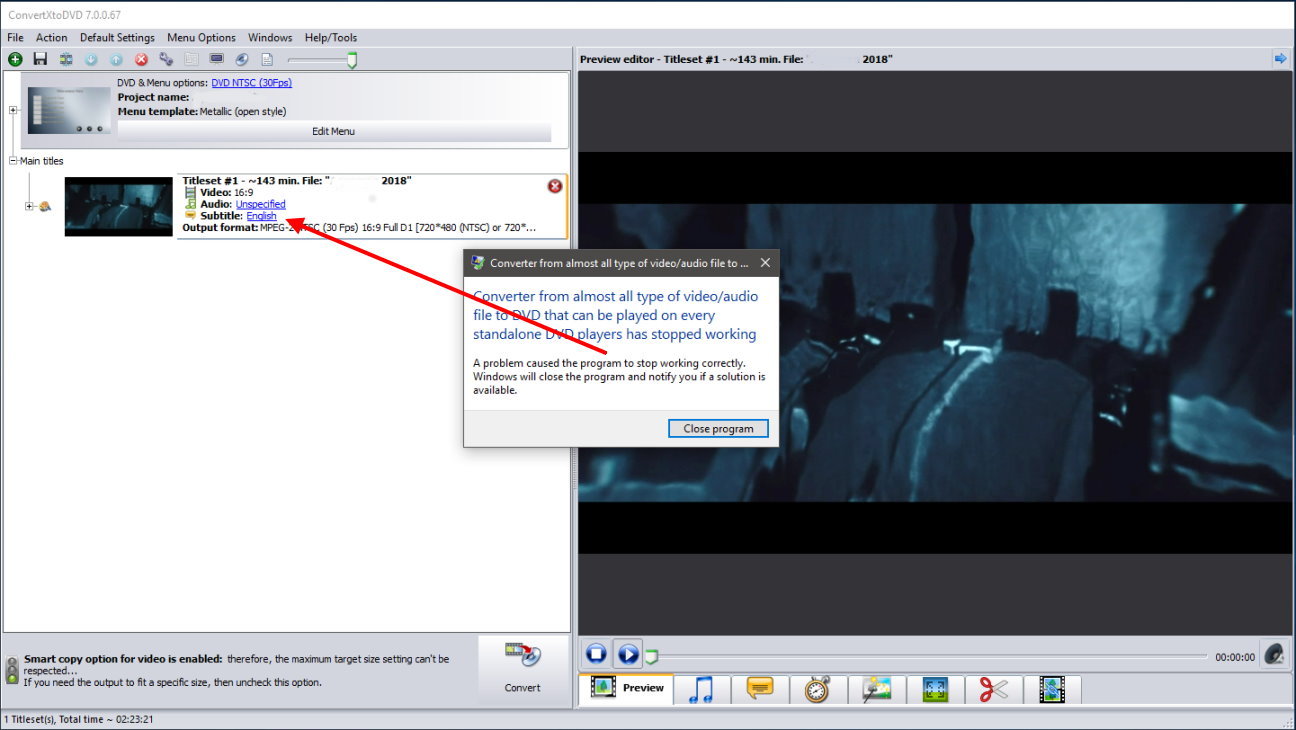Click the burn disc toolbar icon

pyautogui.click(x=241, y=60)
